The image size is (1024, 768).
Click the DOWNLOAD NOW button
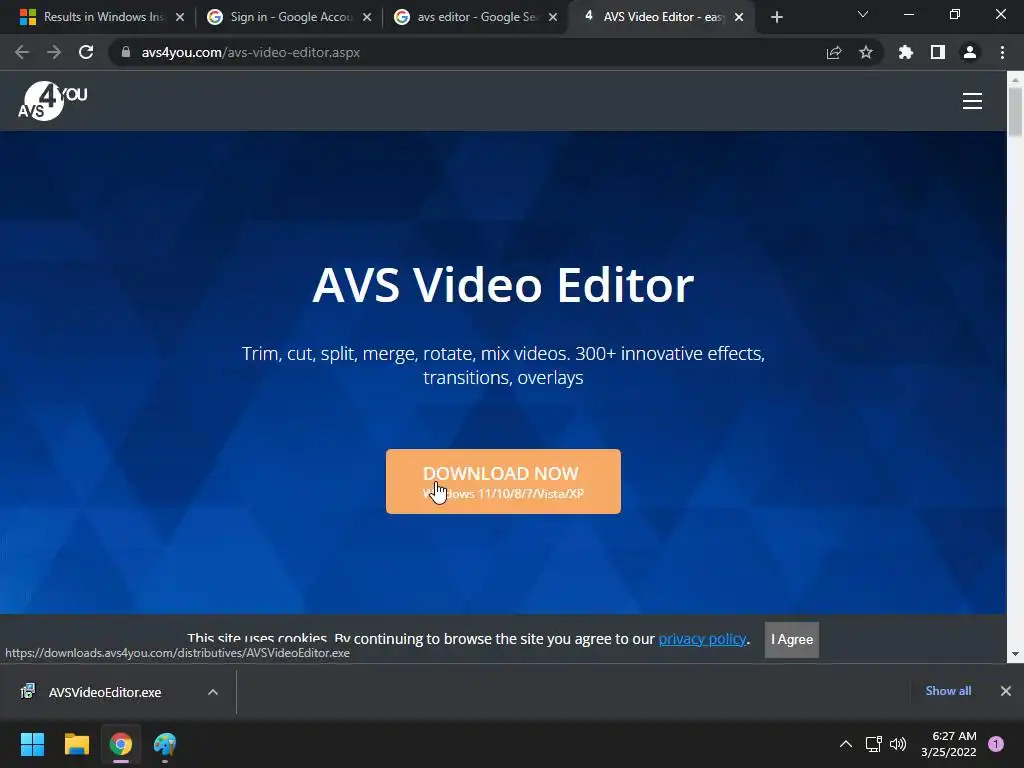click(503, 481)
